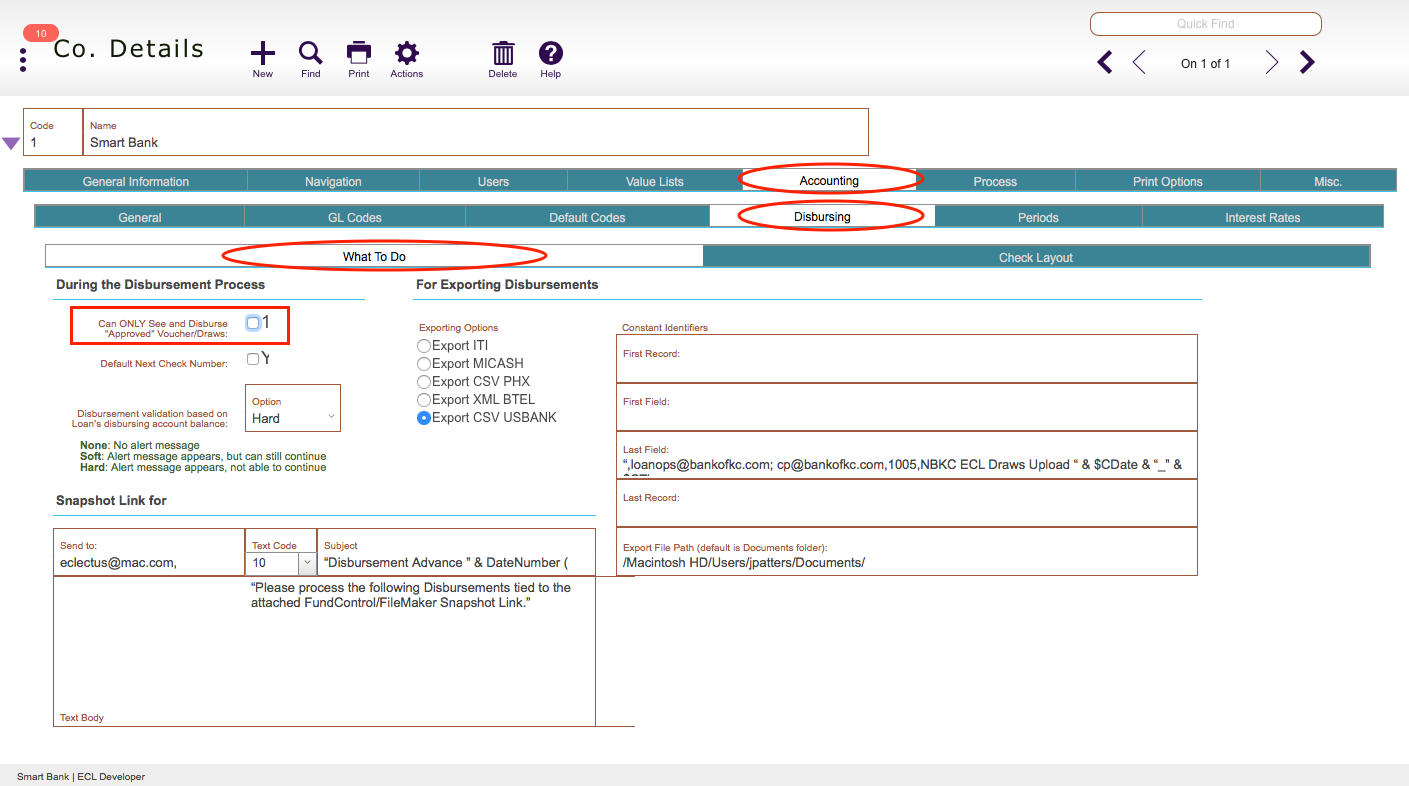Switch to the Print Options tab
1409x786 pixels.
click(1167, 181)
